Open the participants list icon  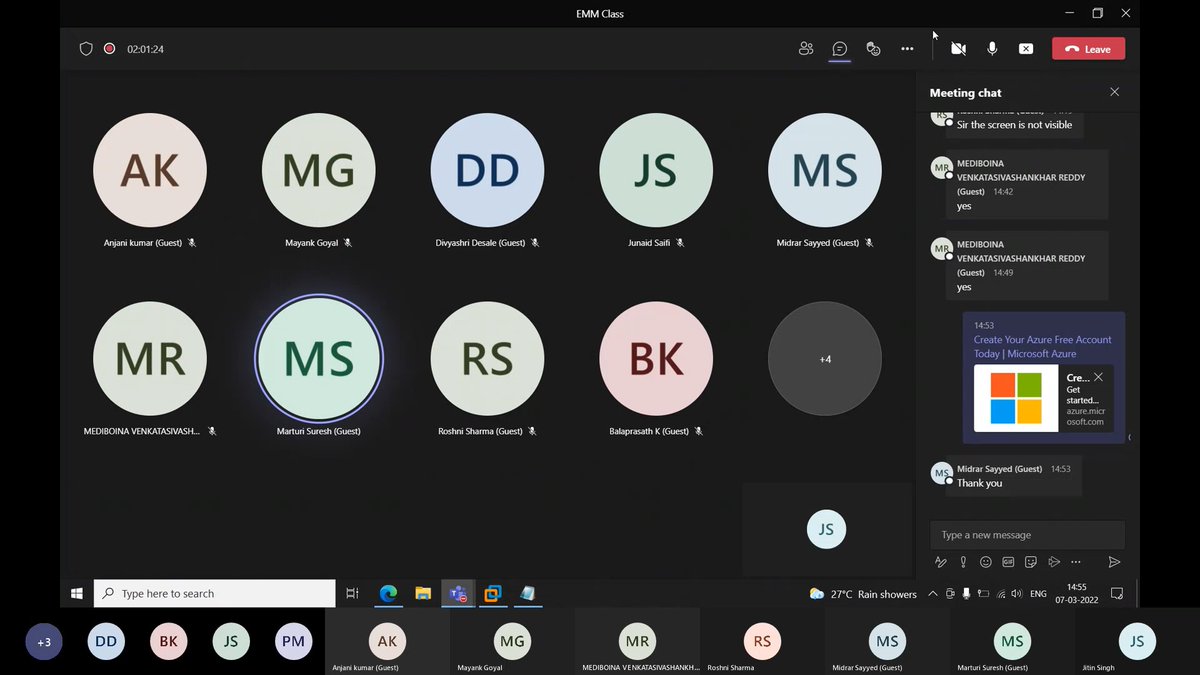[x=806, y=49]
